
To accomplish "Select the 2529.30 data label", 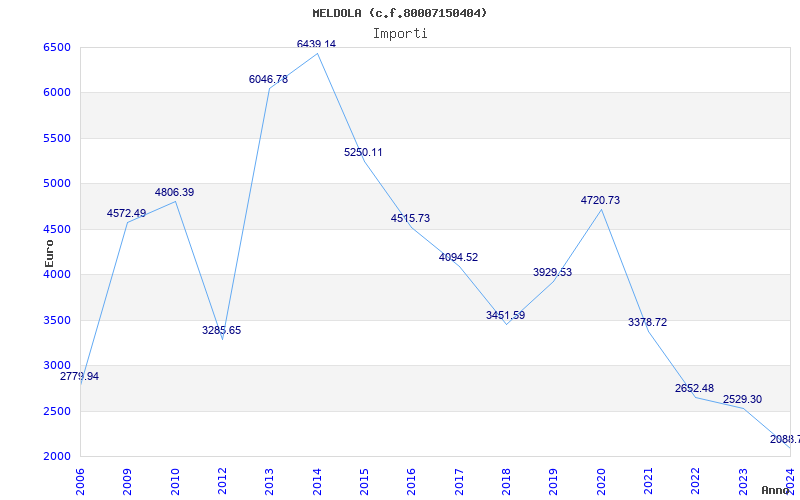I will click(742, 399).
